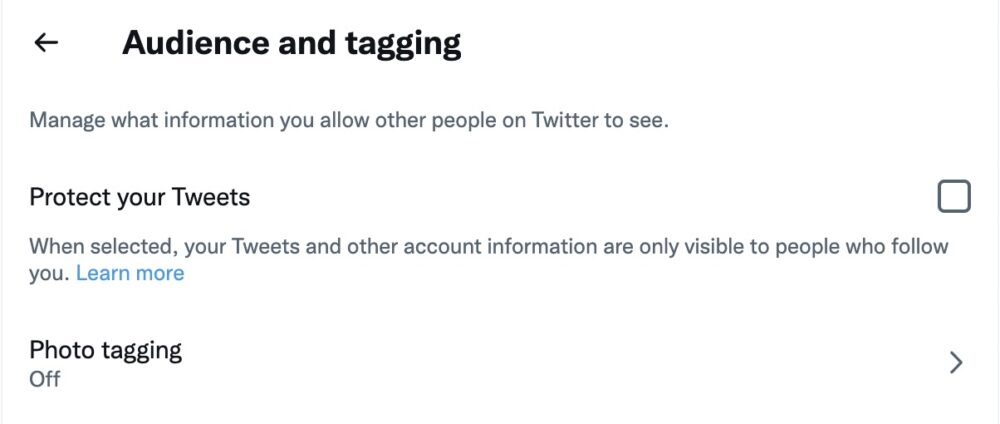
Task: Enable the Protect your Tweets checkbox
Action: tap(954, 196)
